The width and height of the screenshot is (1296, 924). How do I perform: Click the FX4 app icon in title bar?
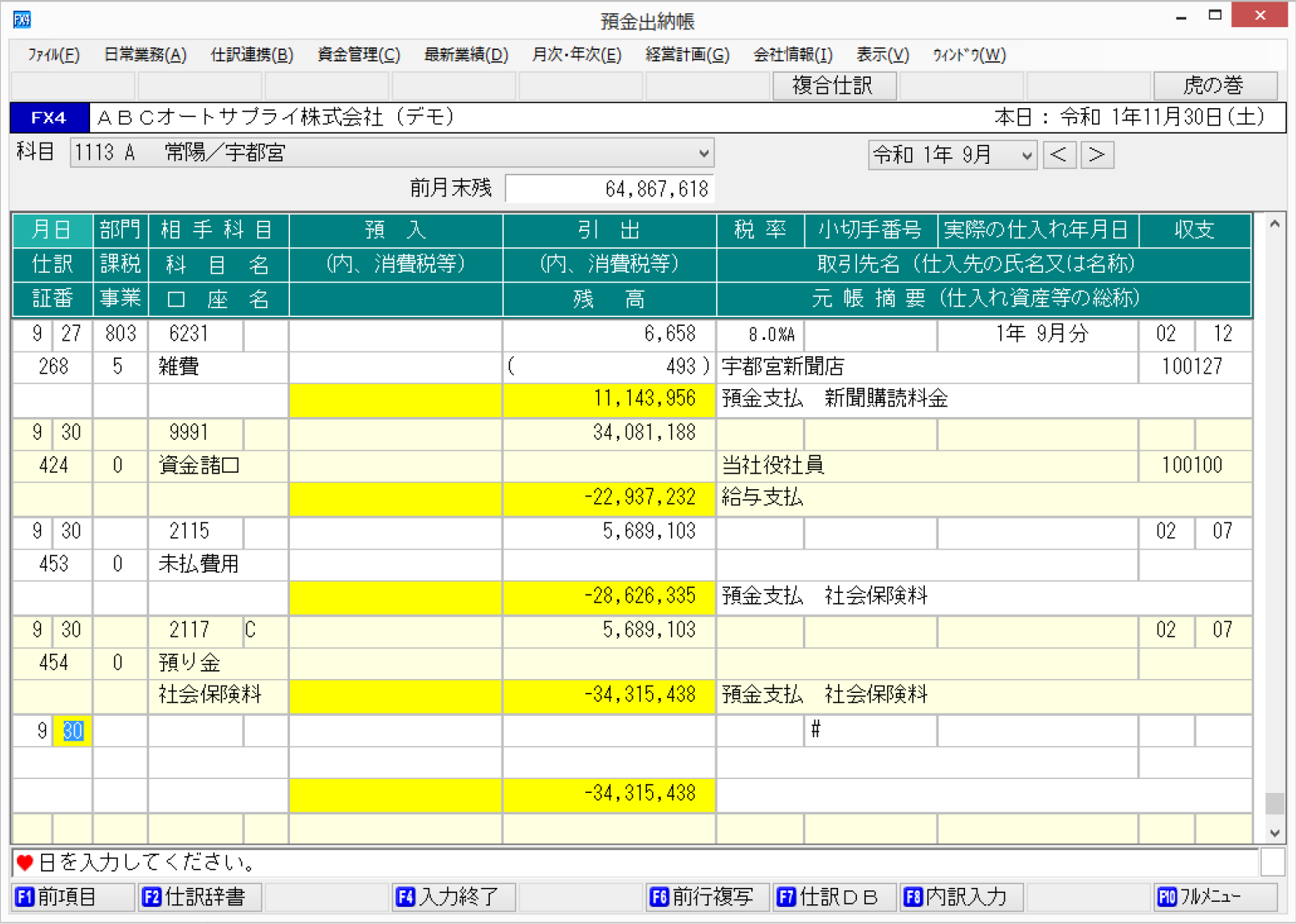[22, 19]
